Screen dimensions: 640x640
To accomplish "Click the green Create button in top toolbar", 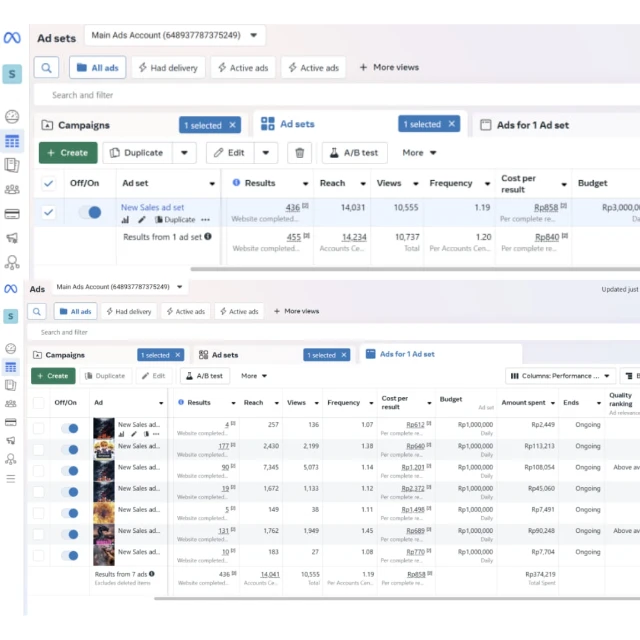I will point(68,153).
